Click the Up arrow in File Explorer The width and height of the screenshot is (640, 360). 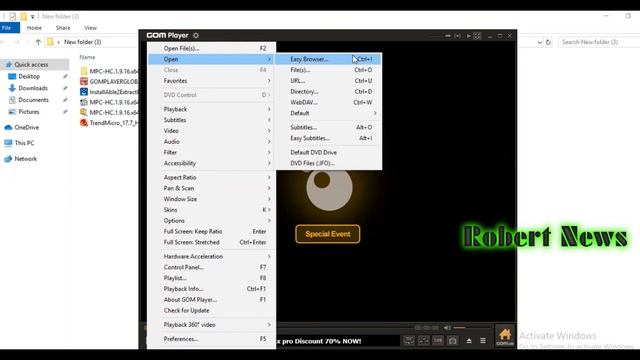tap(38, 42)
